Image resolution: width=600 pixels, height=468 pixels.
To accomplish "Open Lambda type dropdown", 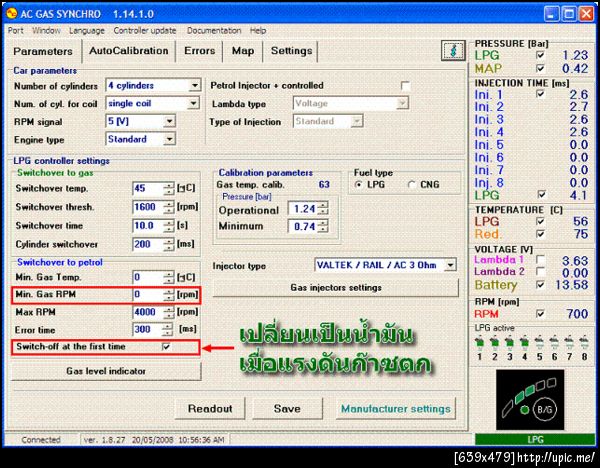I will pos(402,103).
